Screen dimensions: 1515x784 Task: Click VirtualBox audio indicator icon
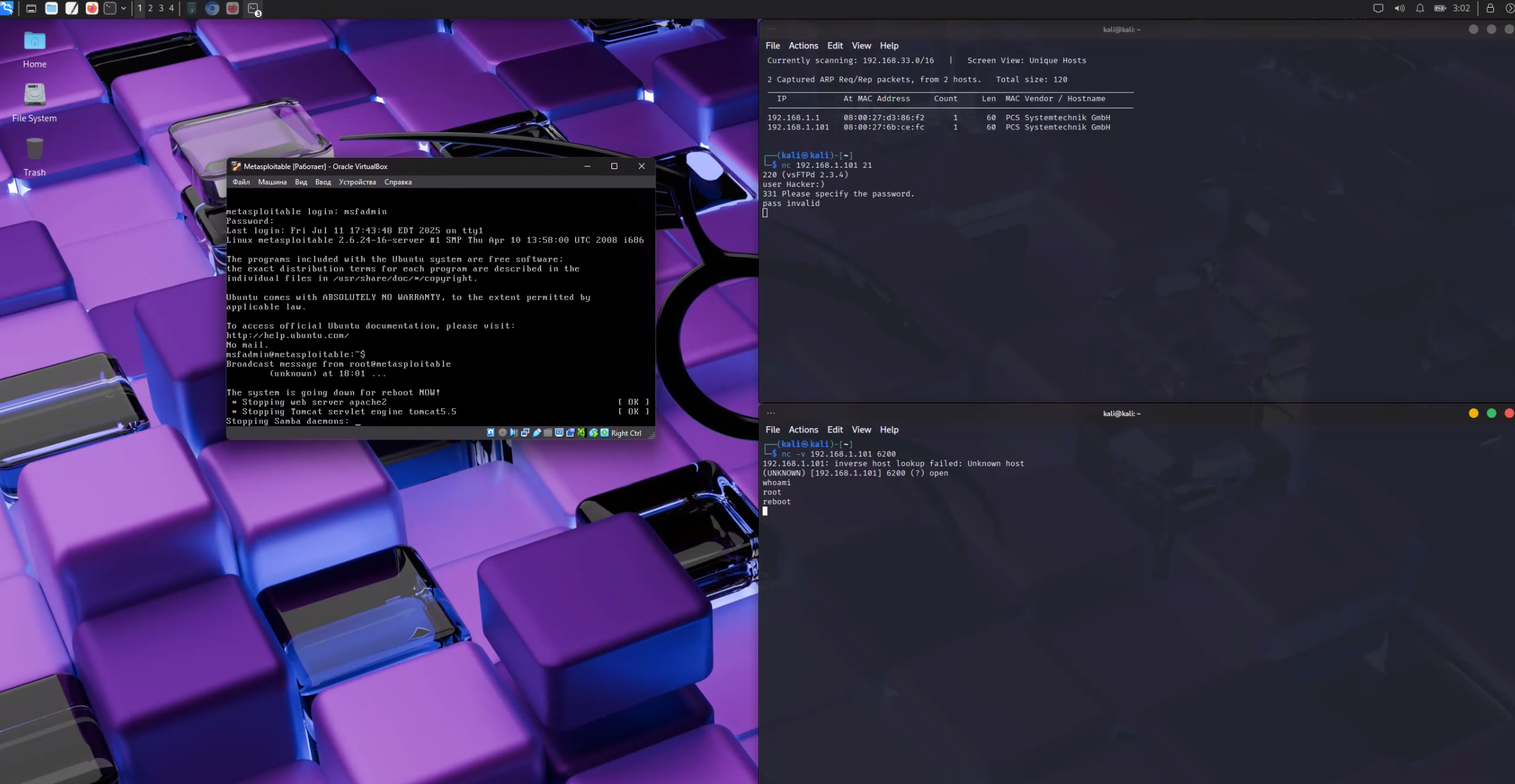coord(514,433)
